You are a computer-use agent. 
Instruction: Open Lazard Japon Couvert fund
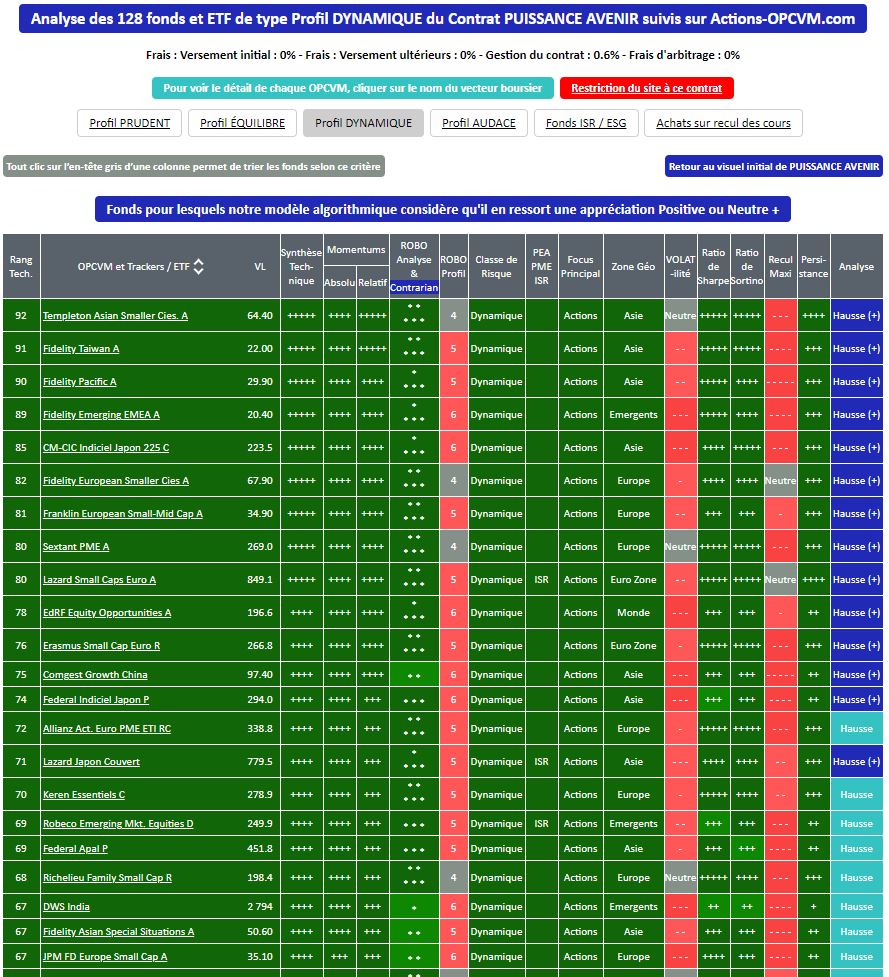92,762
